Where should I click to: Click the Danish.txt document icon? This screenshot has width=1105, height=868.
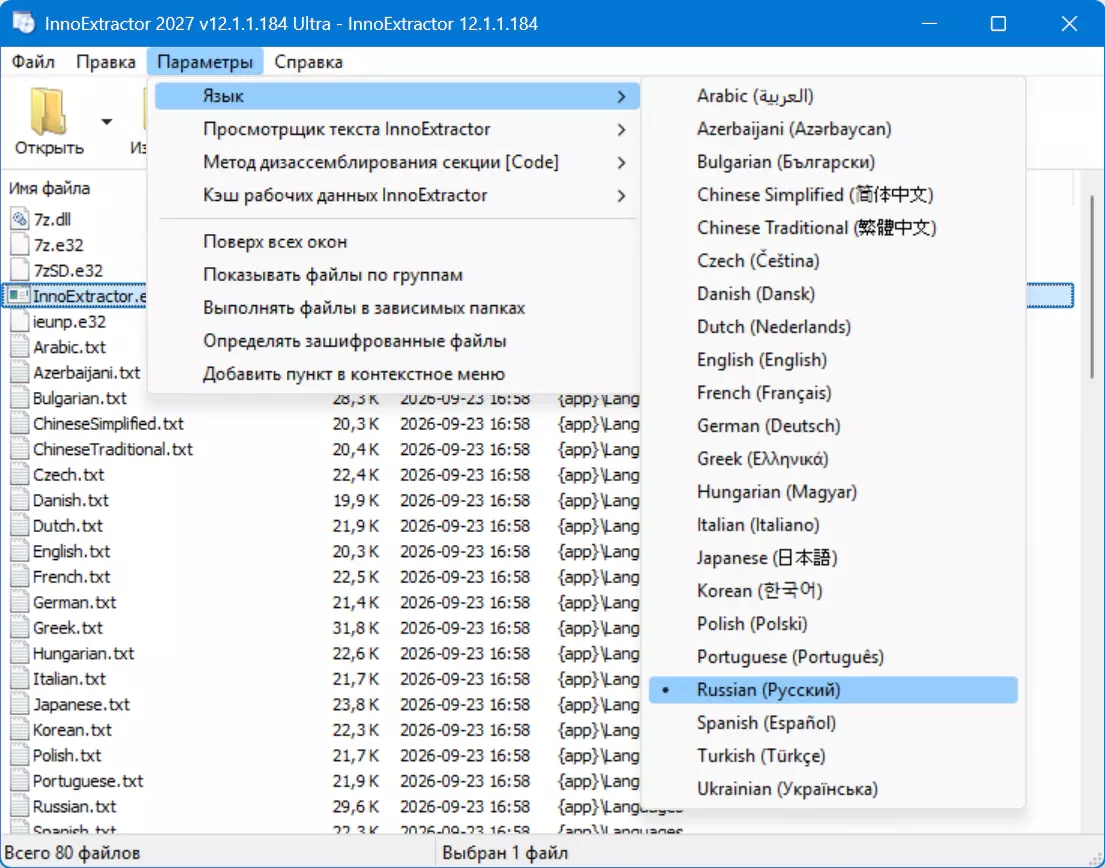tap(20, 500)
